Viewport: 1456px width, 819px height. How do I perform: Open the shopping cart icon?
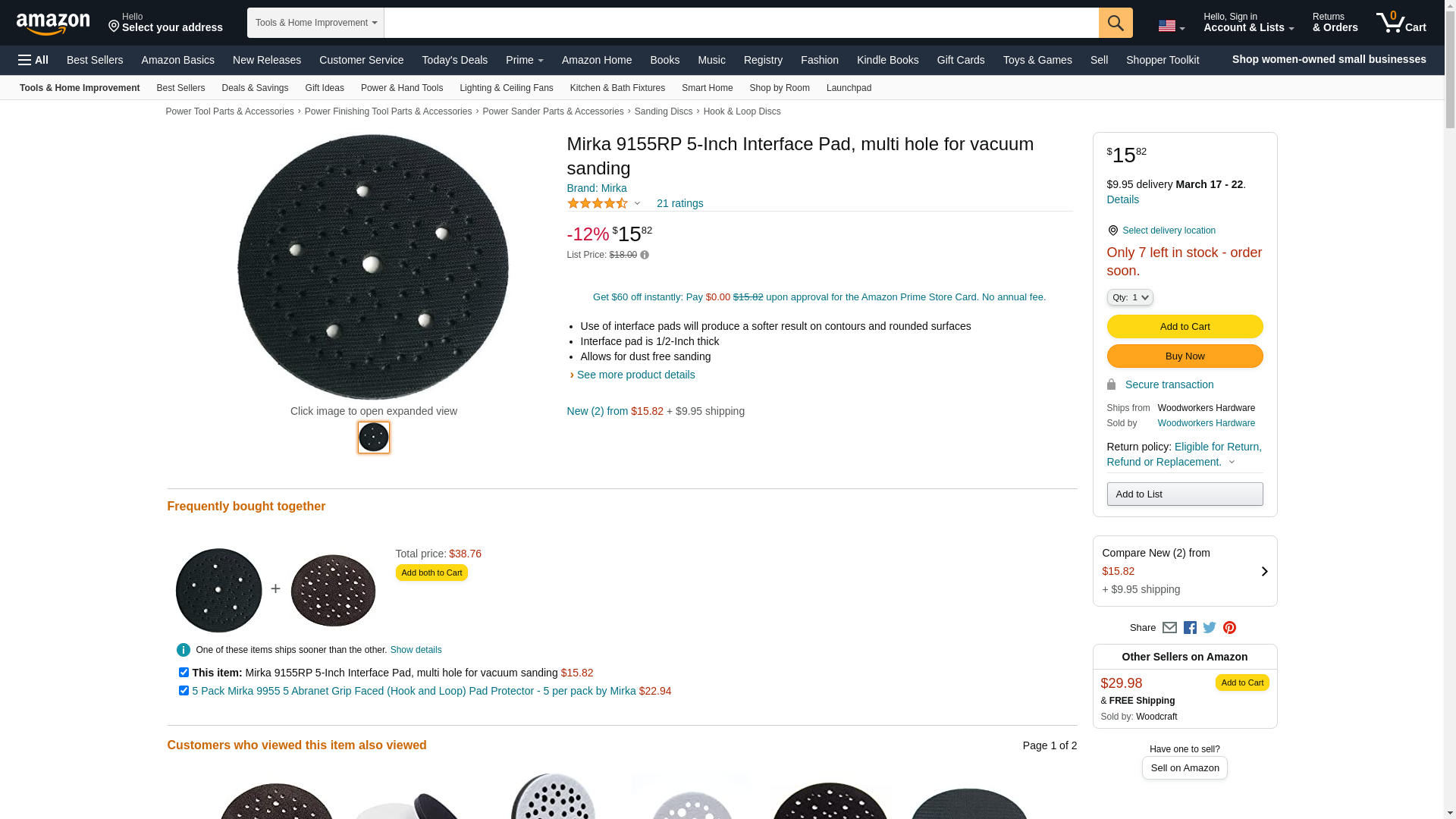pyautogui.click(x=1401, y=23)
